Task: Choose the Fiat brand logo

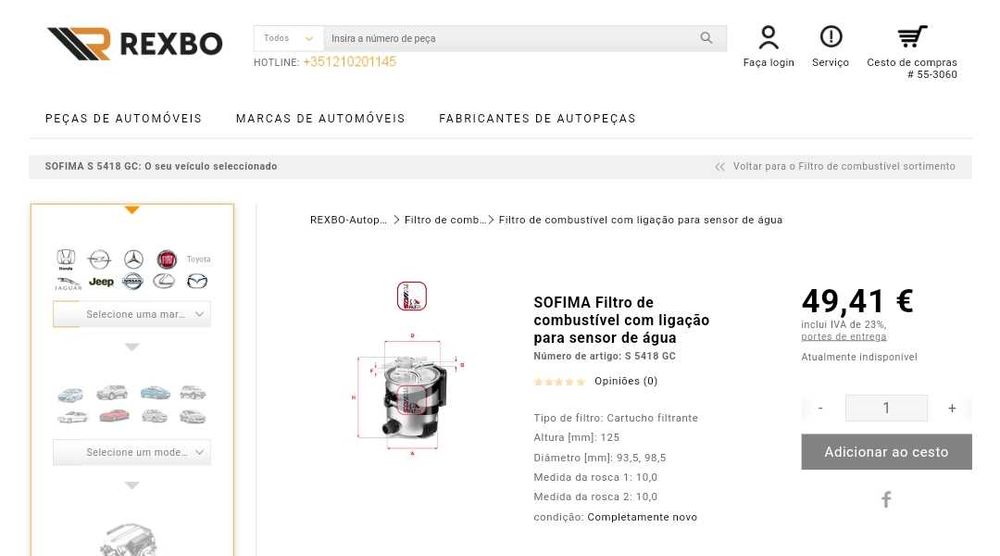Action: [x=166, y=259]
